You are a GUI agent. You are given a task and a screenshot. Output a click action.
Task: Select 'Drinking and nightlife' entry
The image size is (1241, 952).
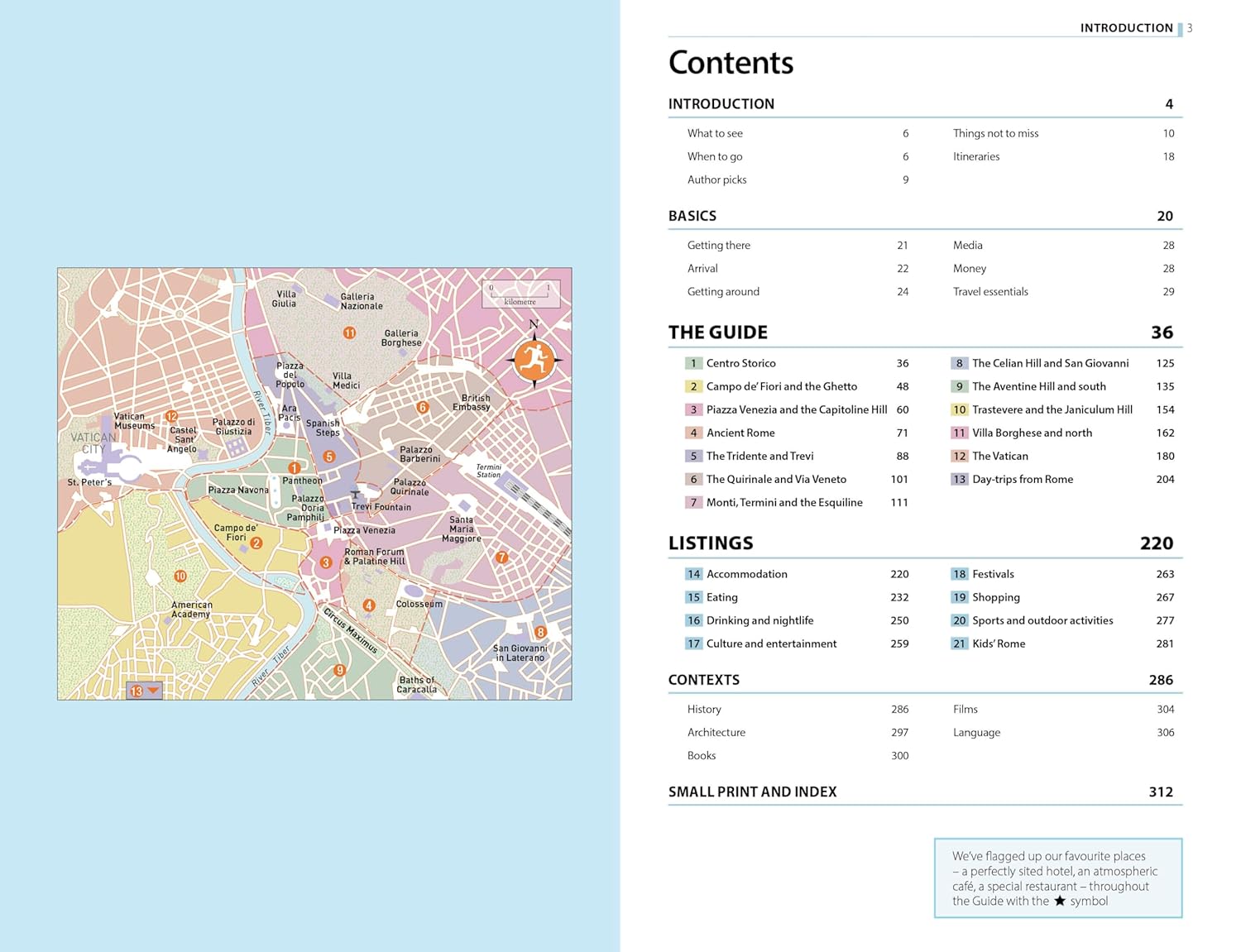(760, 620)
